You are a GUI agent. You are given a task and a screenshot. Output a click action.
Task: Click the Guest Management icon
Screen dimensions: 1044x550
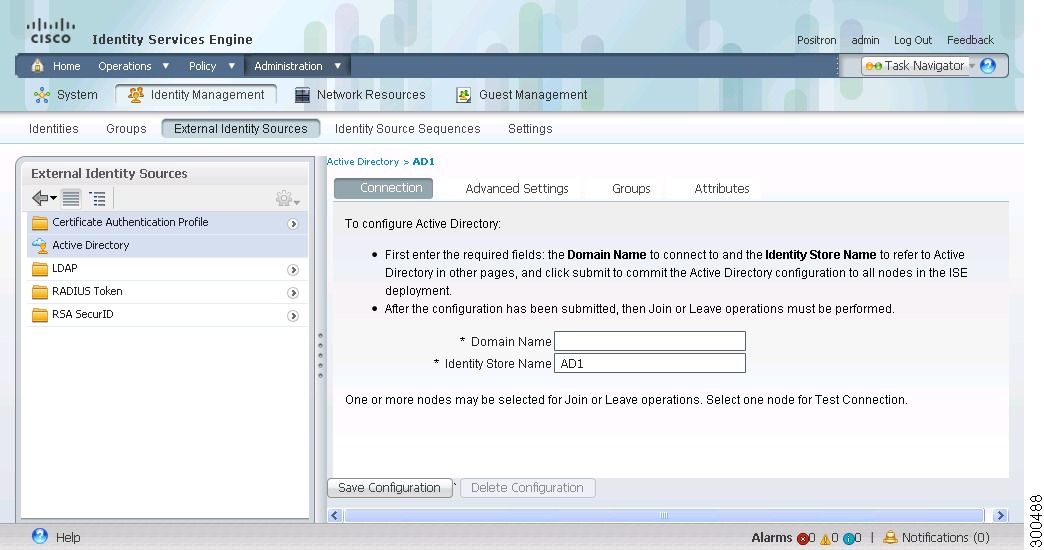463,95
